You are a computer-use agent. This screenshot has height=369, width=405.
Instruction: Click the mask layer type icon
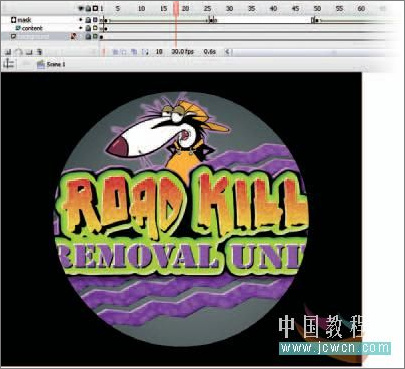coord(13,20)
